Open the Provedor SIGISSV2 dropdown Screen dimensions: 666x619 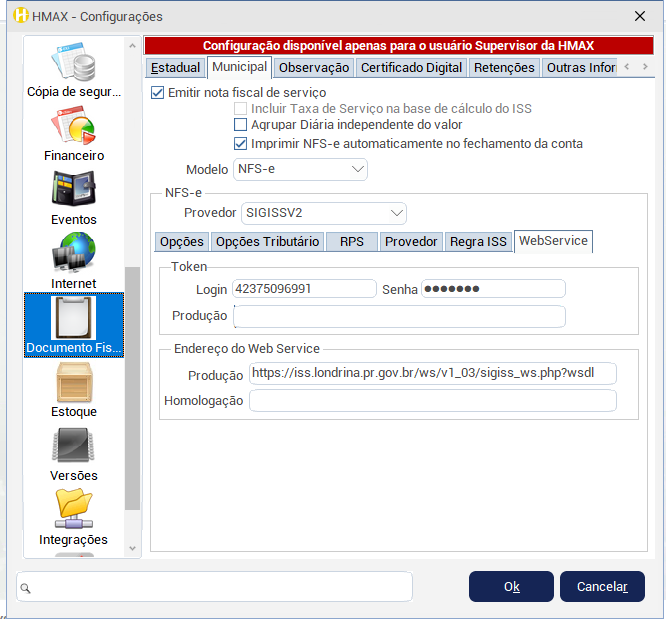point(324,213)
